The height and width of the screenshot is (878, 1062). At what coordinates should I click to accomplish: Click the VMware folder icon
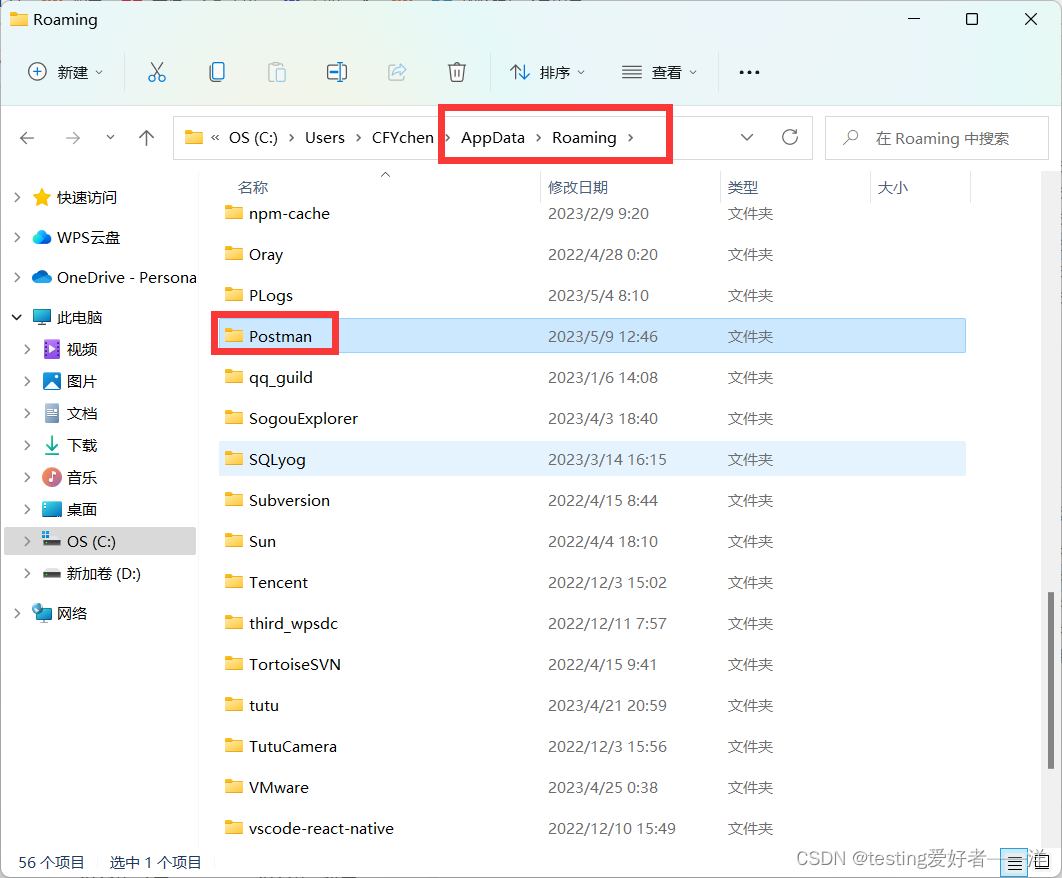point(234,787)
